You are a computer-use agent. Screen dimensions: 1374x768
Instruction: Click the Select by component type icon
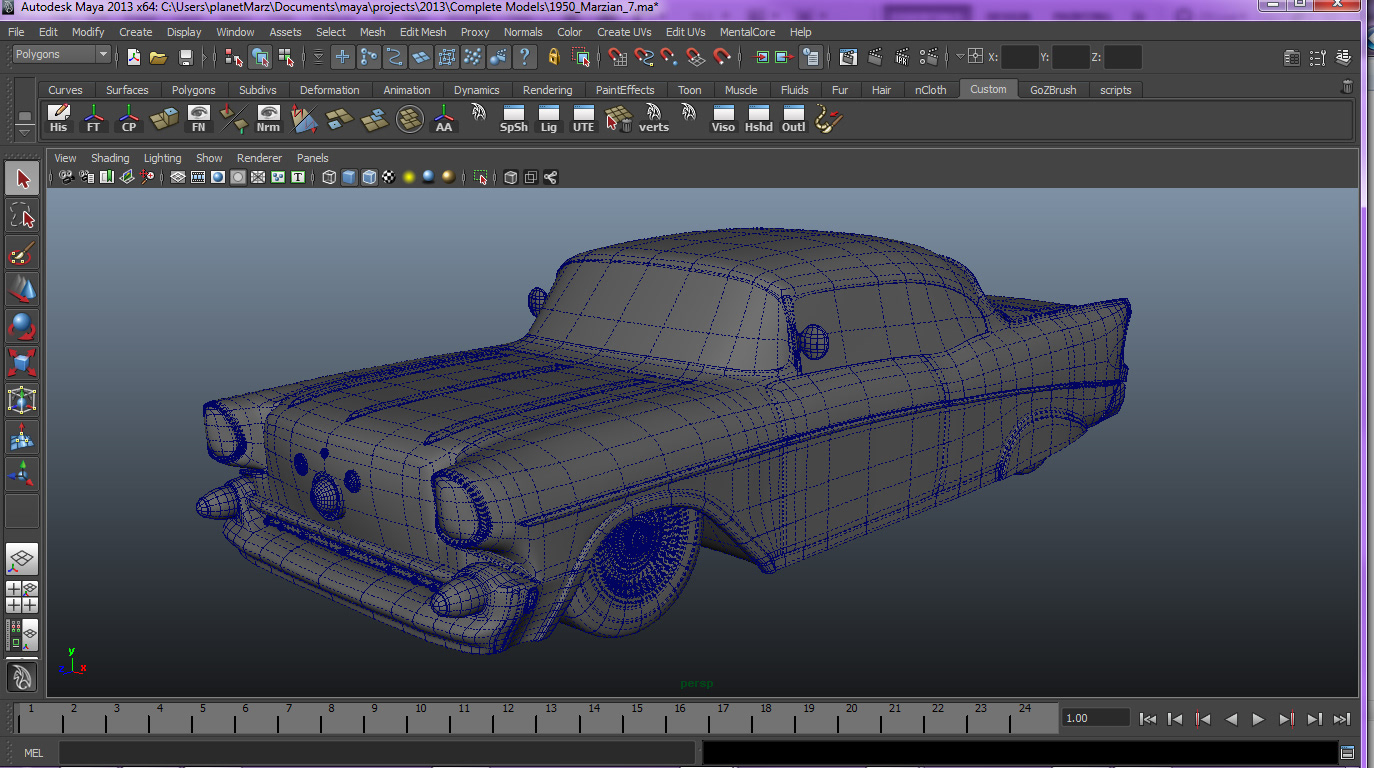coord(286,57)
